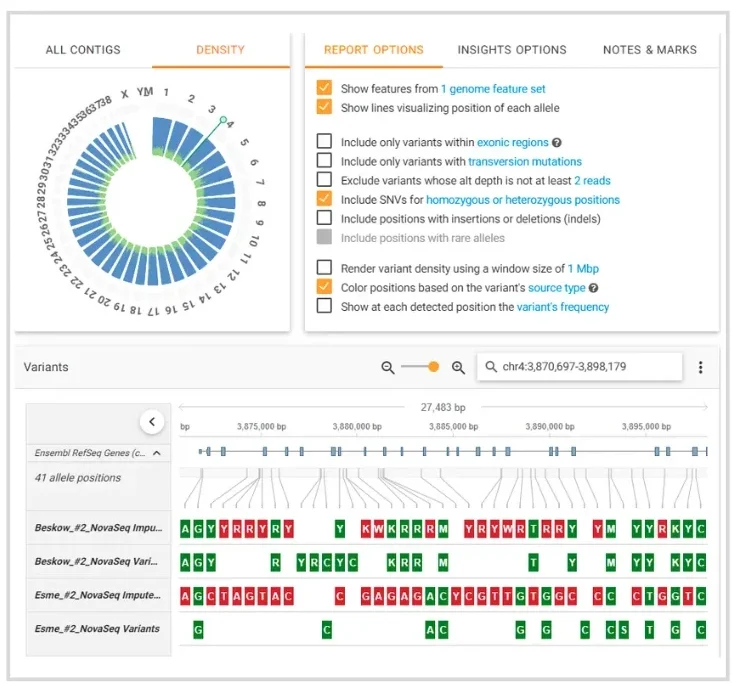Open the 2 reads depth selector
Image resolution: width=735 pixels, height=693 pixels.
[x=592, y=181]
